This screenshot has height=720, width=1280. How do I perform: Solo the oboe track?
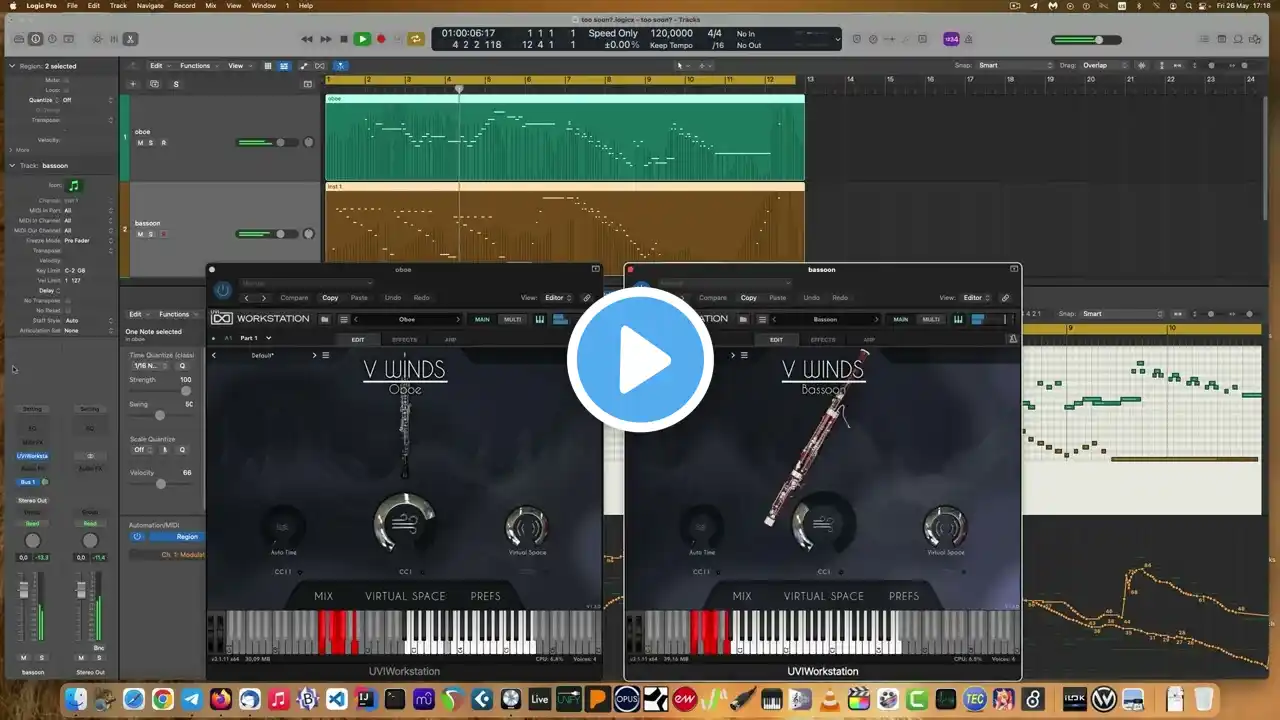coord(151,143)
